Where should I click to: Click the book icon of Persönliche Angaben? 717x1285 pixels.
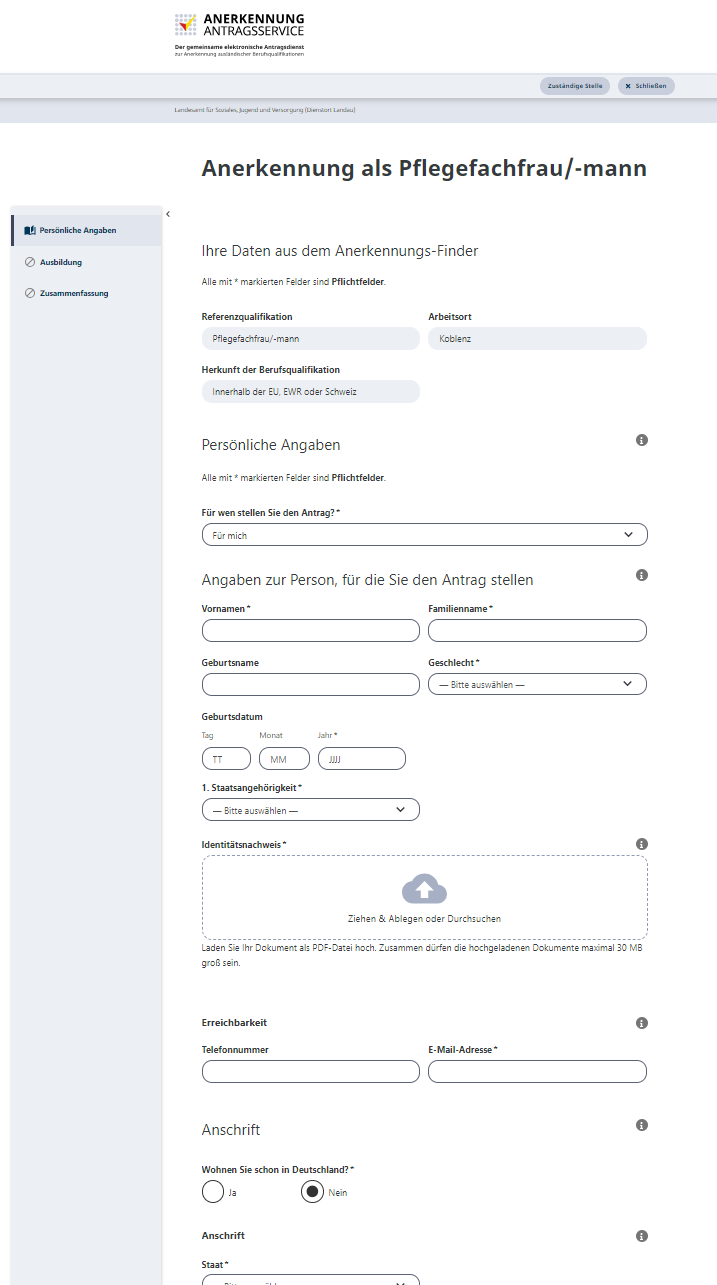30,230
